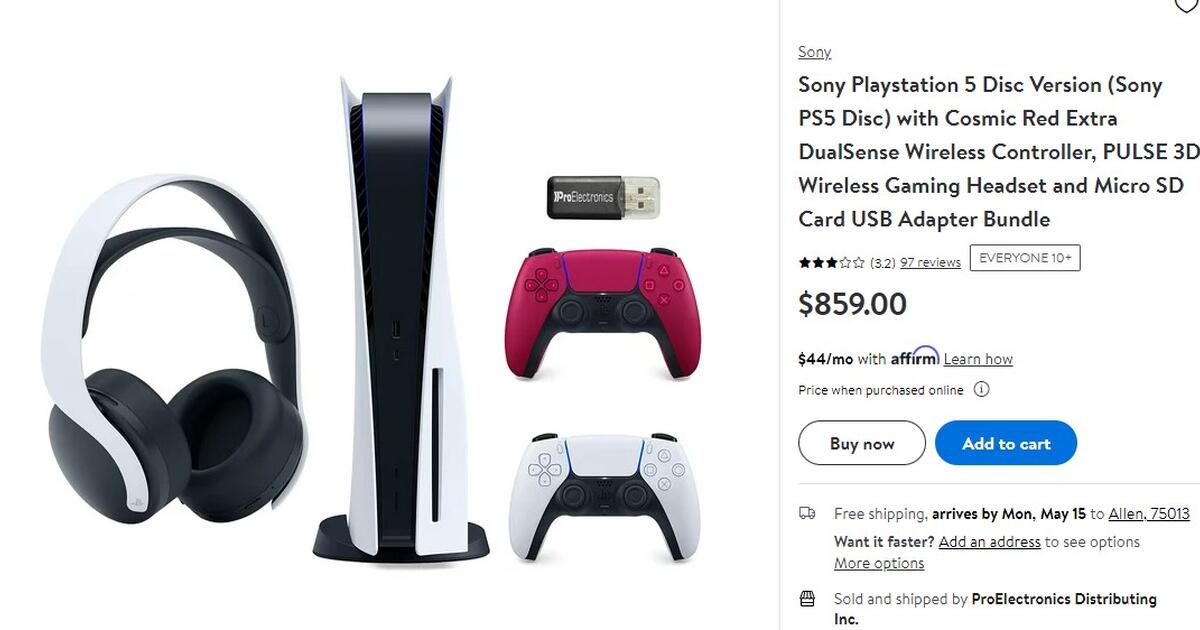Click the marketplace seller store icon
1200x630 pixels.
[808, 598]
